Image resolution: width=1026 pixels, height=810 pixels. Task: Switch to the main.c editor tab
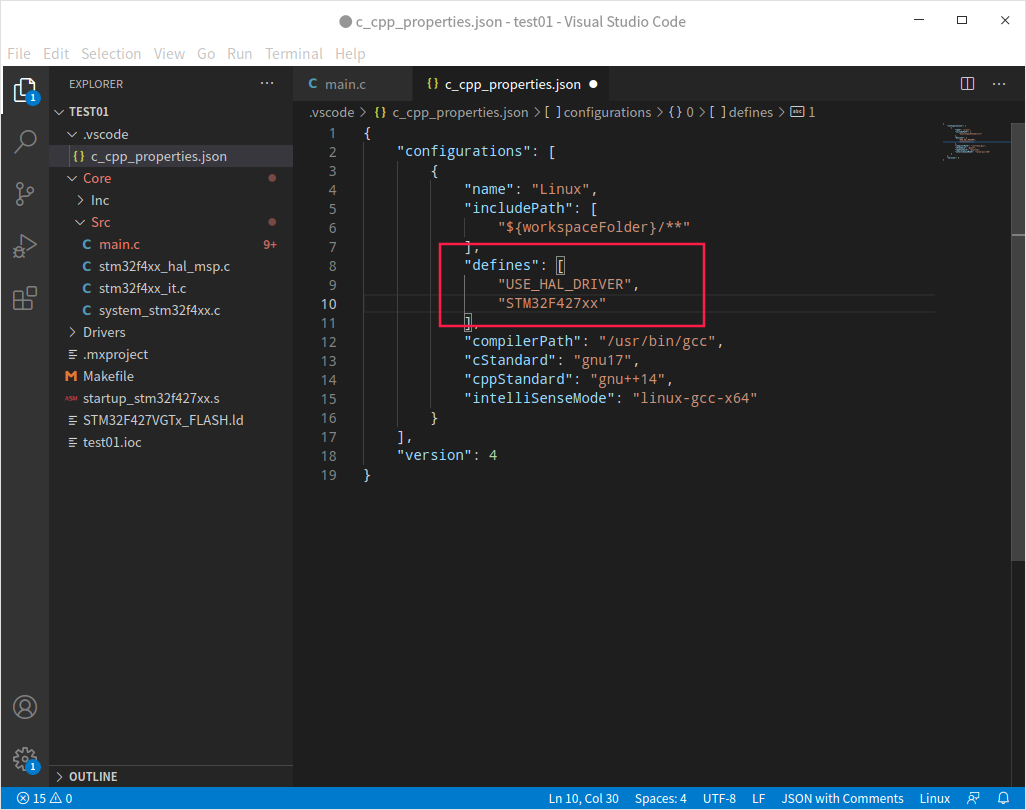pyautogui.click(x=353, y=84)
